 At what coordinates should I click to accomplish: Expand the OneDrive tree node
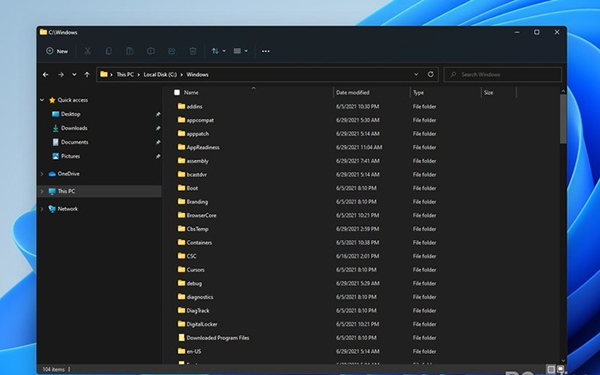(42, 174)
